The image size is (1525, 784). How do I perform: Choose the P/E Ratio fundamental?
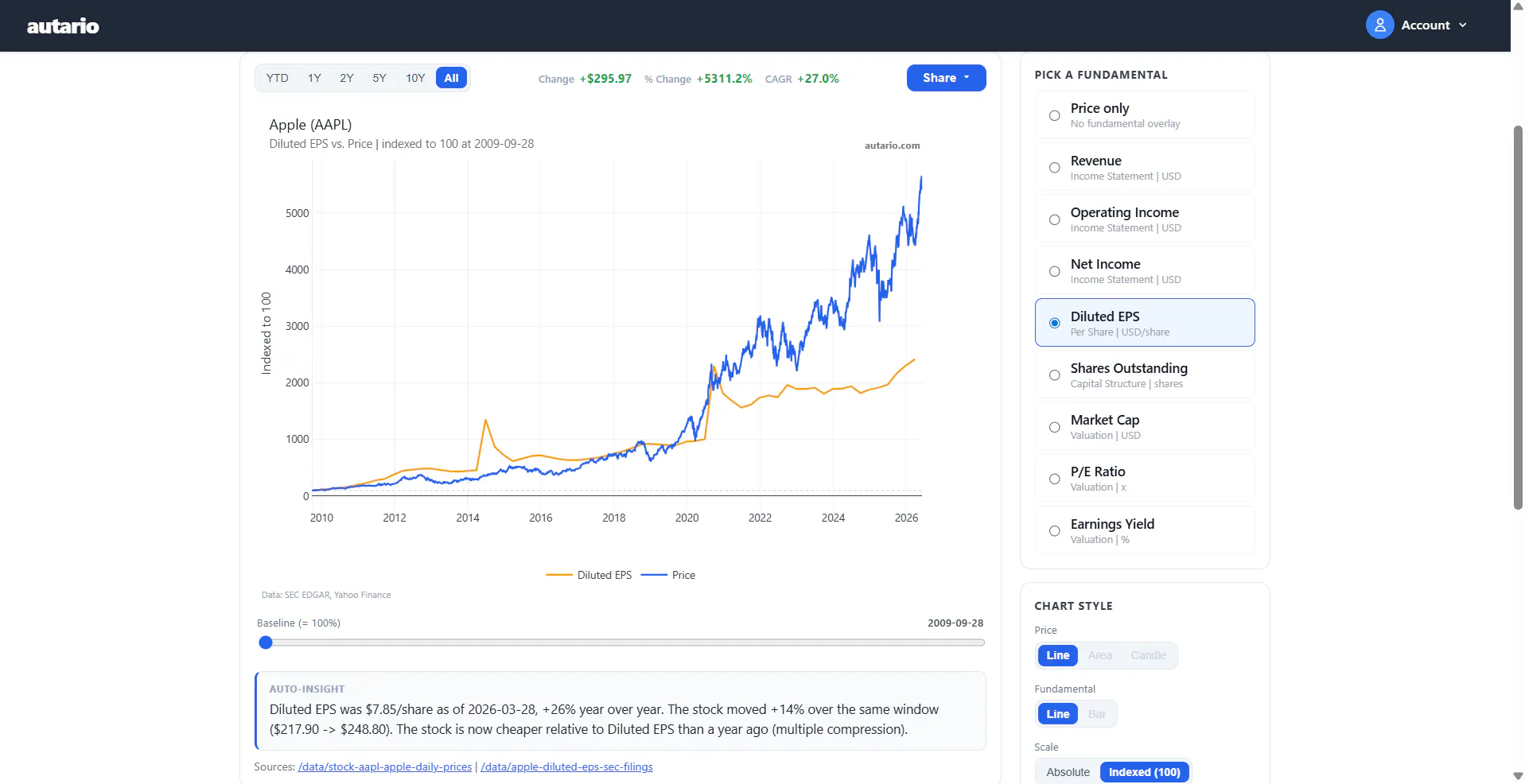pyautogui.click(x=1145, y=478)
